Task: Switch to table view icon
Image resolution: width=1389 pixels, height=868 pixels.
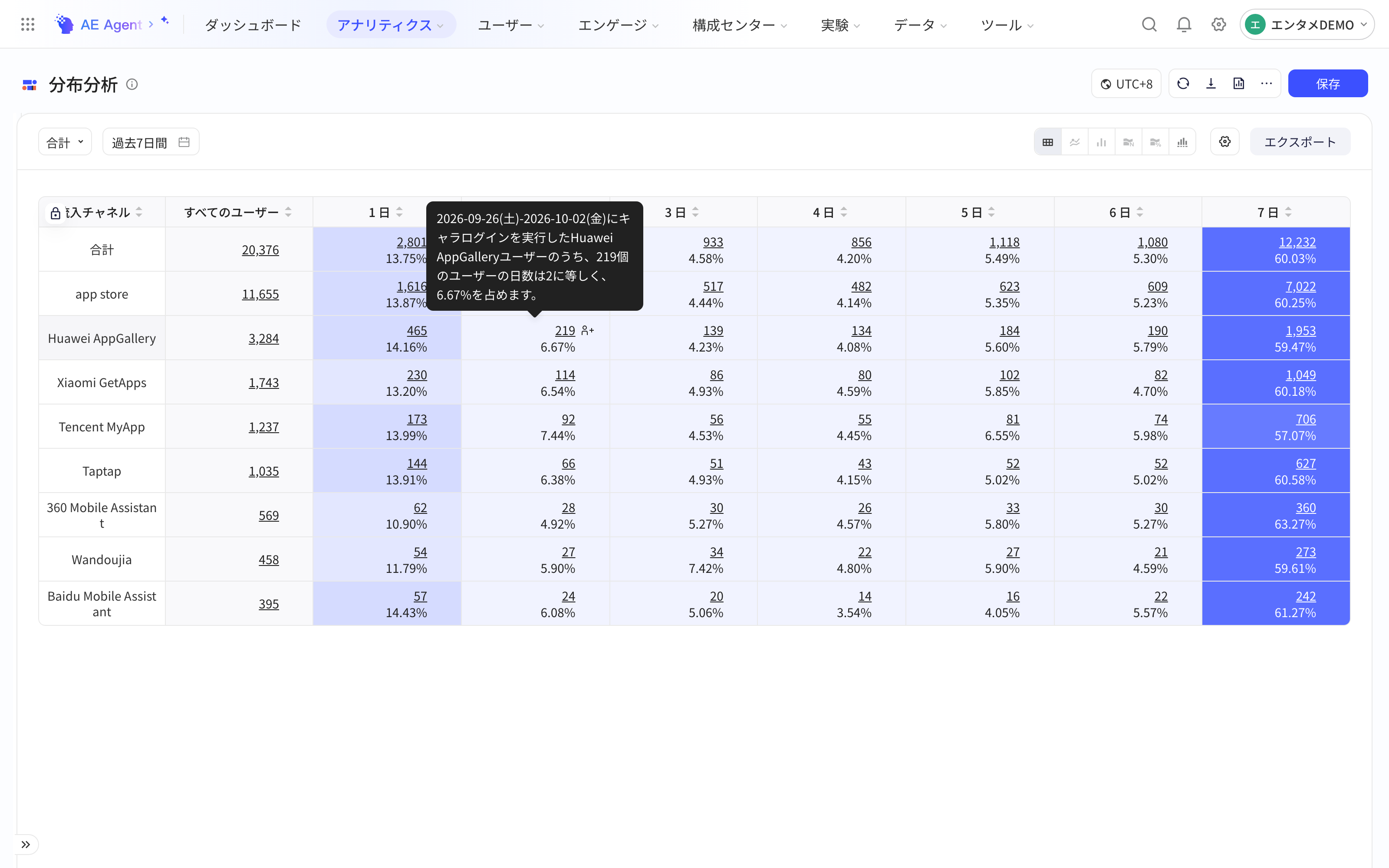Action: [x=1047, y=142]
